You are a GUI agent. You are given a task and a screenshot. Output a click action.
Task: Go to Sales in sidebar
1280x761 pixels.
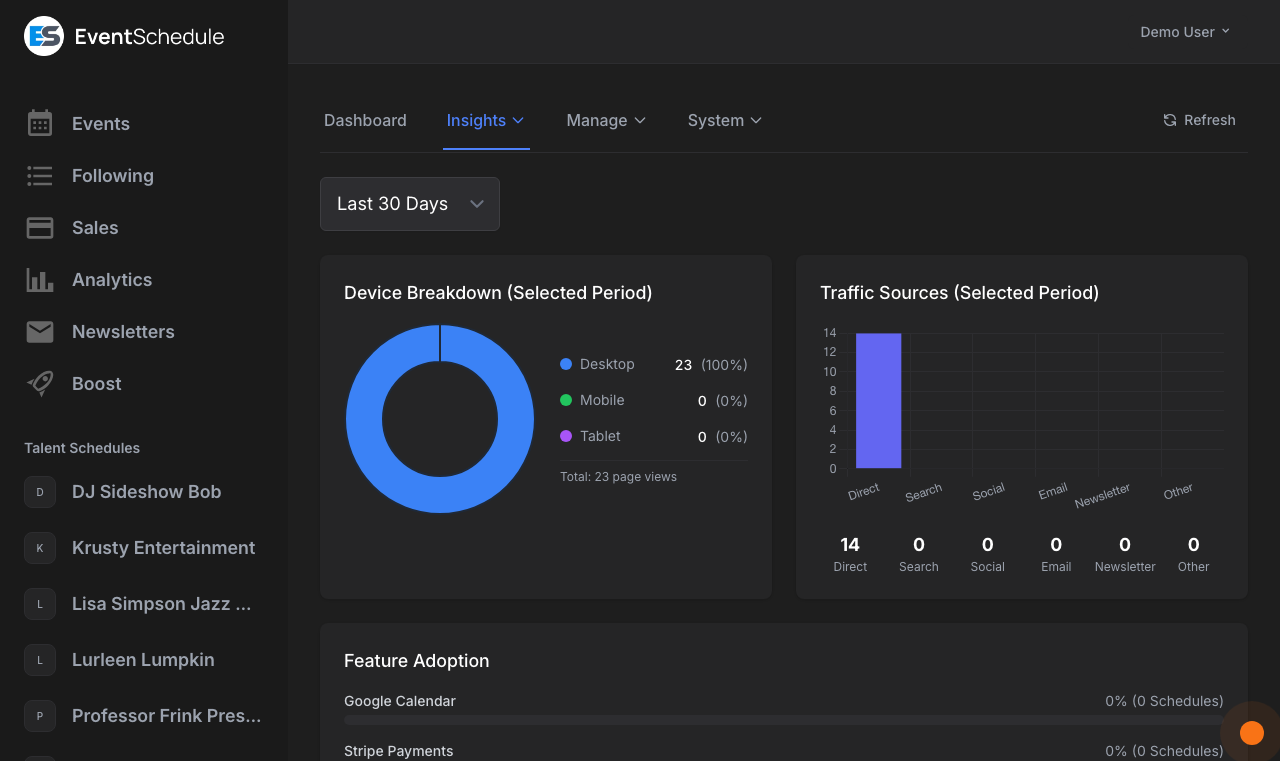tap(95, 228)
